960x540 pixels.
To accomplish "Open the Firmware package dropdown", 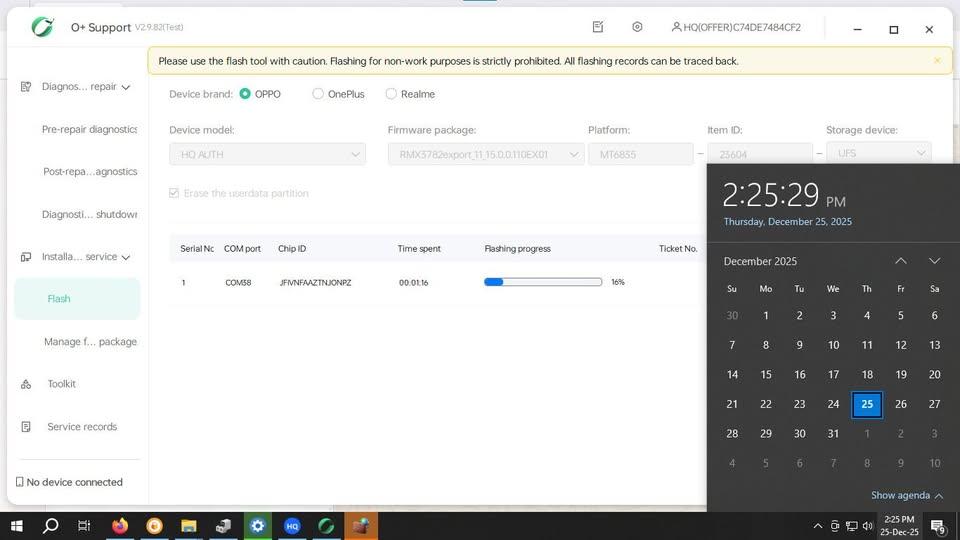I will pyautogui.click(x=486, y=154).
